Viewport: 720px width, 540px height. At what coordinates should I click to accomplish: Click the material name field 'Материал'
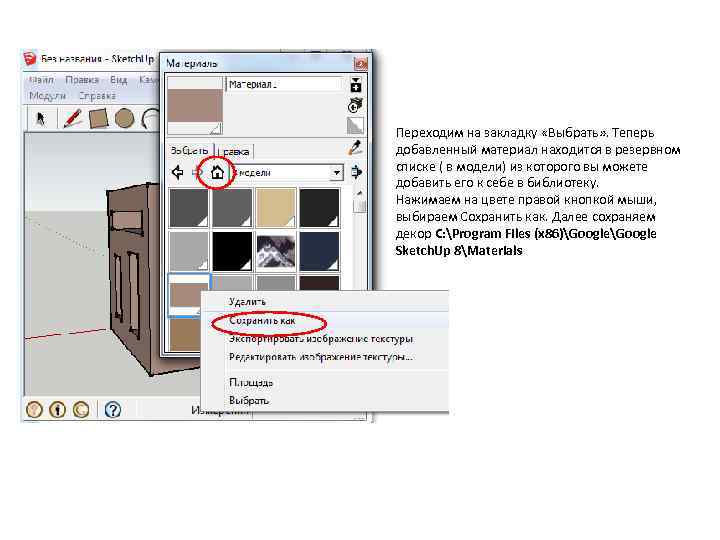click(285, 84)
